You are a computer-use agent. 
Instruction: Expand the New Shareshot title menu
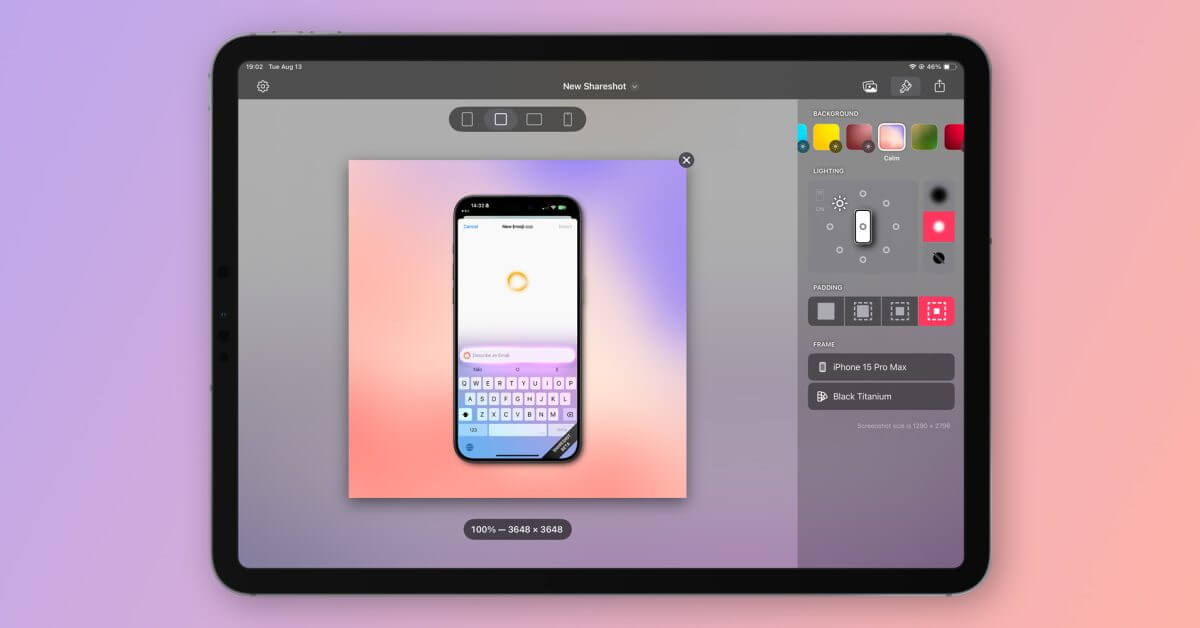tap(600, 86)
